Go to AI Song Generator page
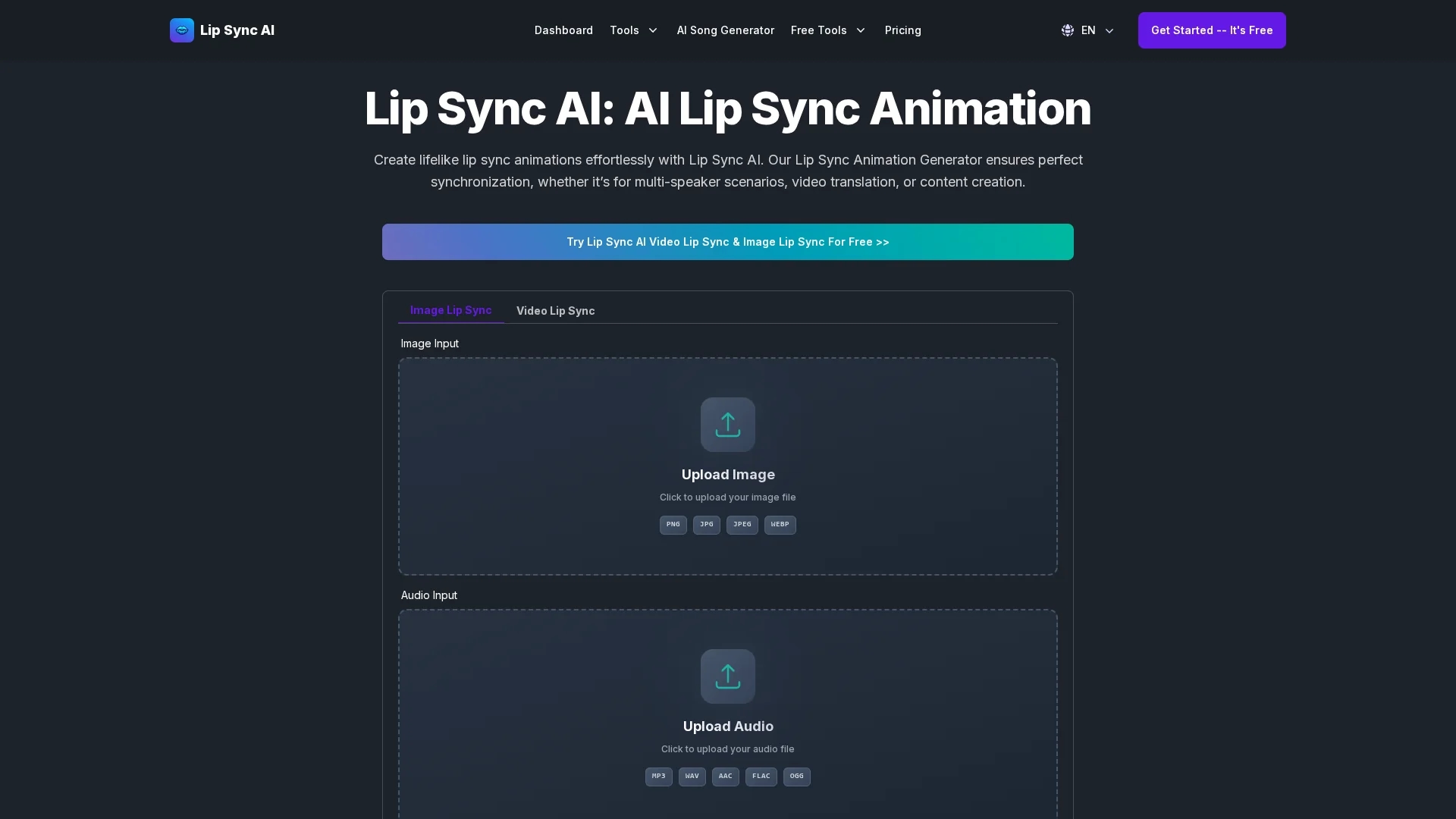 coord(726,30)
